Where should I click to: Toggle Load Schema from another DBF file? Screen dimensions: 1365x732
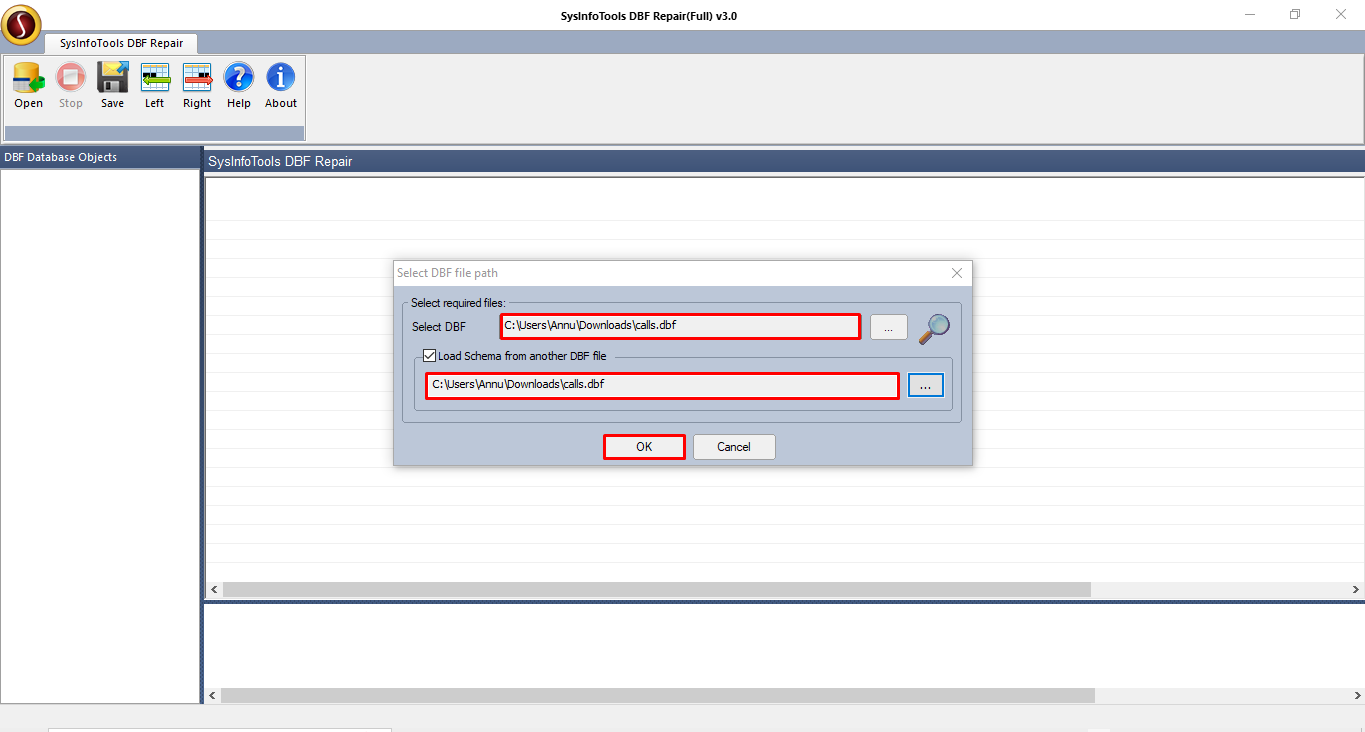tap(430, 356)
